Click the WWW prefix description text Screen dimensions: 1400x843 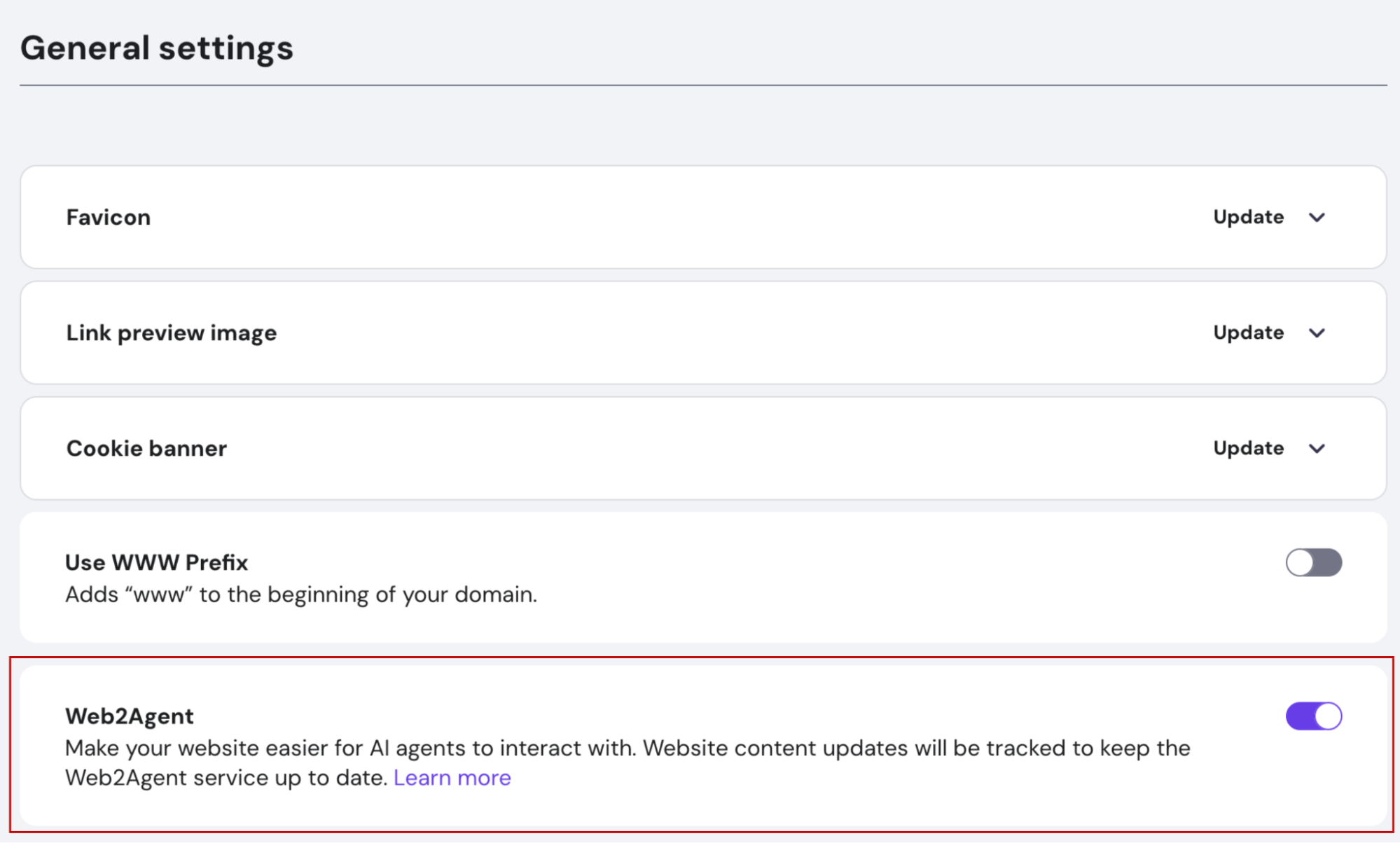(x=301, y=594)
